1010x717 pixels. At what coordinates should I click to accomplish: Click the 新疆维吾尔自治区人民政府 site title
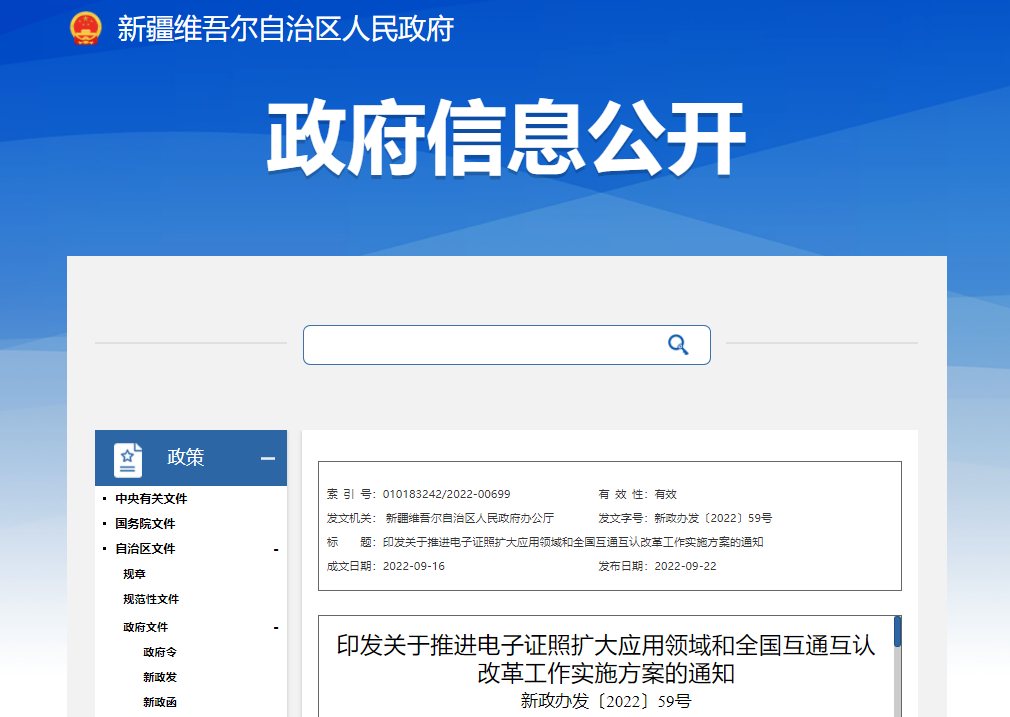click(x=285, y=29)
